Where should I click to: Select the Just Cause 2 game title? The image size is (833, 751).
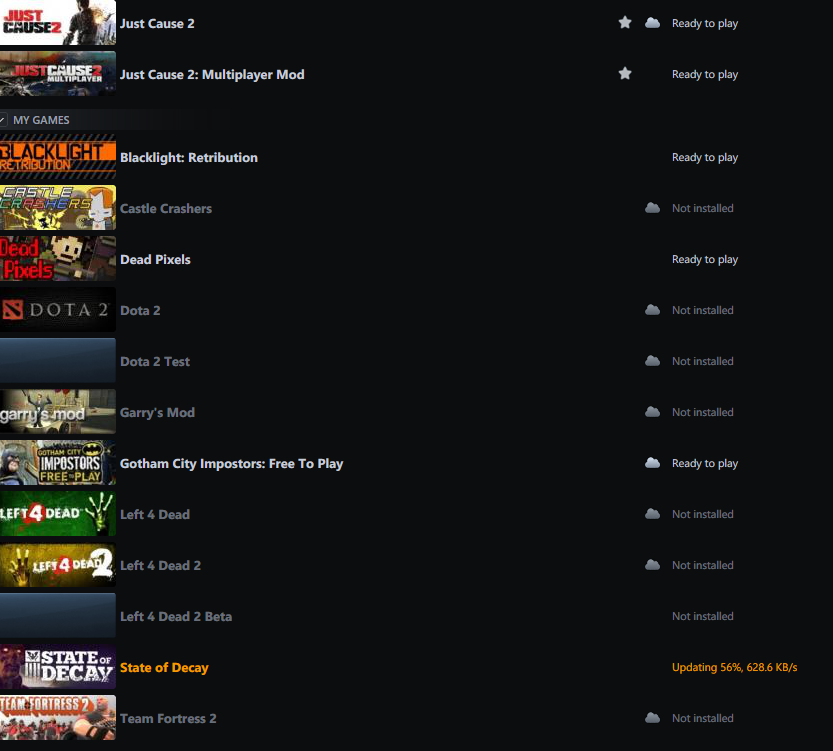[x=157, y=23]
